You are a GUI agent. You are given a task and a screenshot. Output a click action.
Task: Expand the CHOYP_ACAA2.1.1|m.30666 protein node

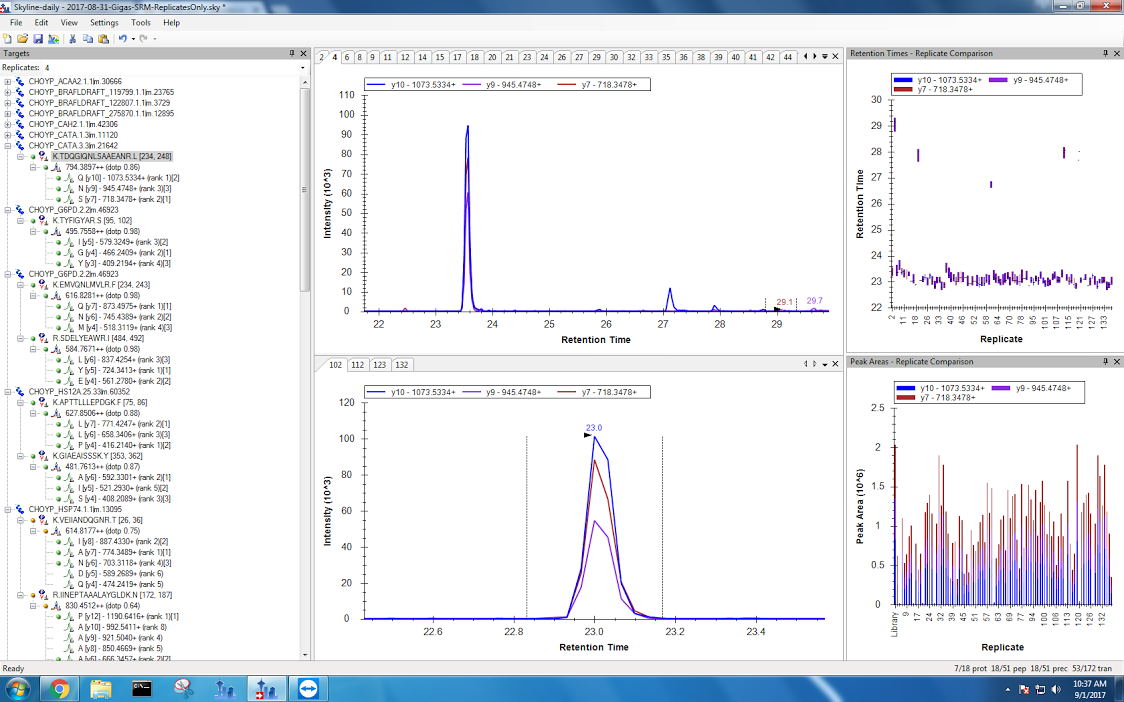tap(8, 82)
